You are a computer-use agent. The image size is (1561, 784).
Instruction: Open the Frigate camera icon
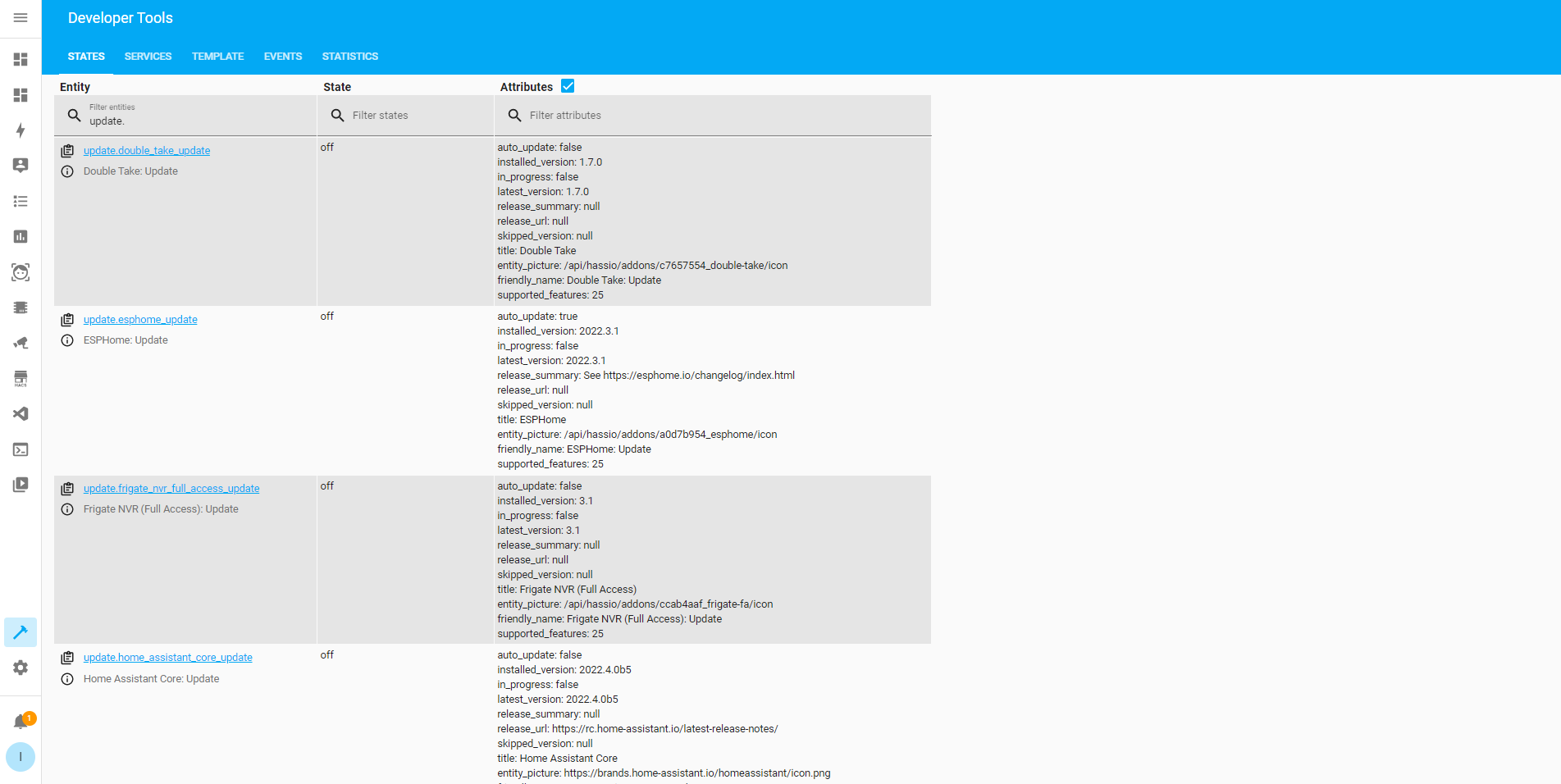(21, 343)
